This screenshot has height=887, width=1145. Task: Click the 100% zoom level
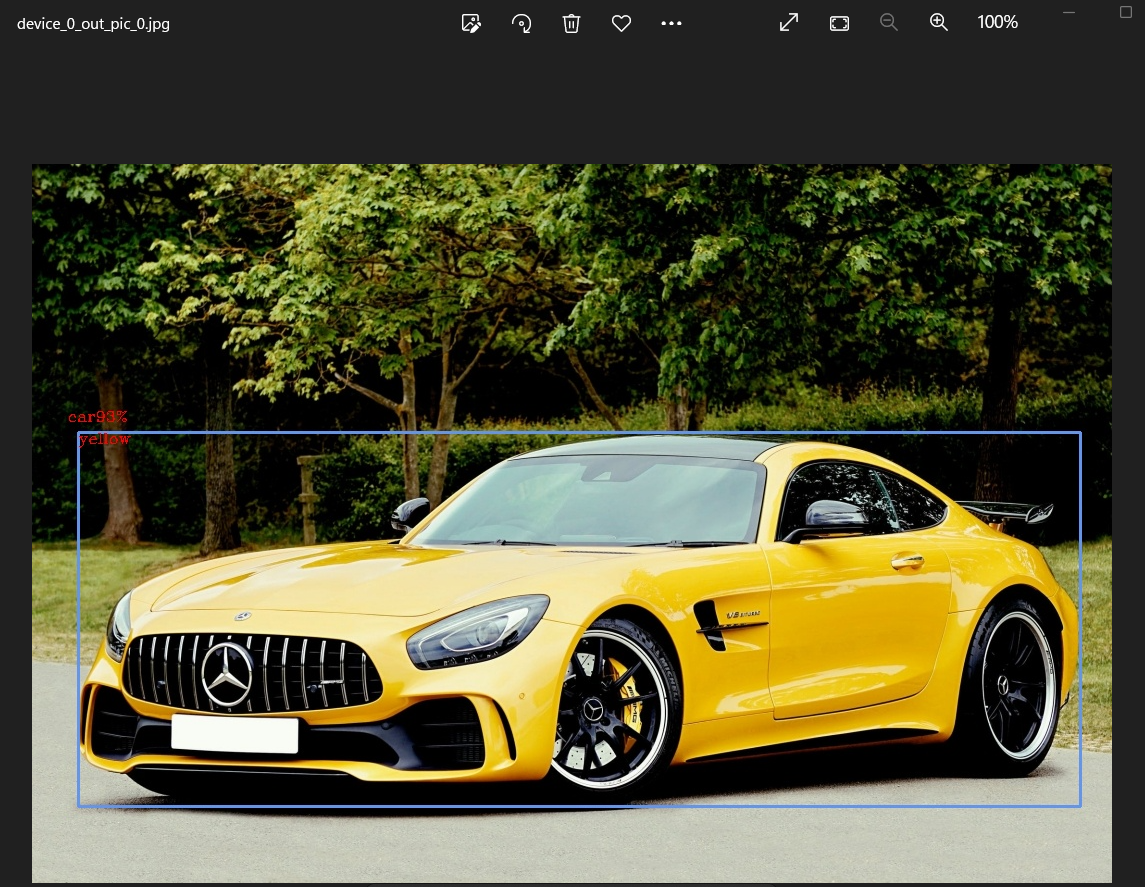pos(997,23)
